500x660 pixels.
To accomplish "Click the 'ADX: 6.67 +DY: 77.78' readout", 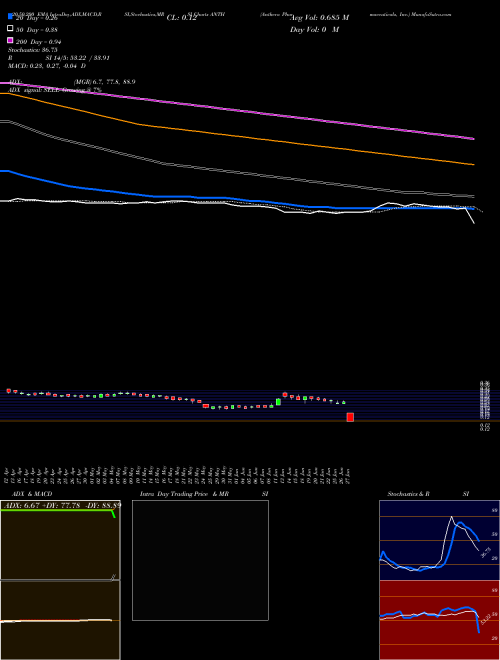I will pyautogui.click(x=62, y=505).
